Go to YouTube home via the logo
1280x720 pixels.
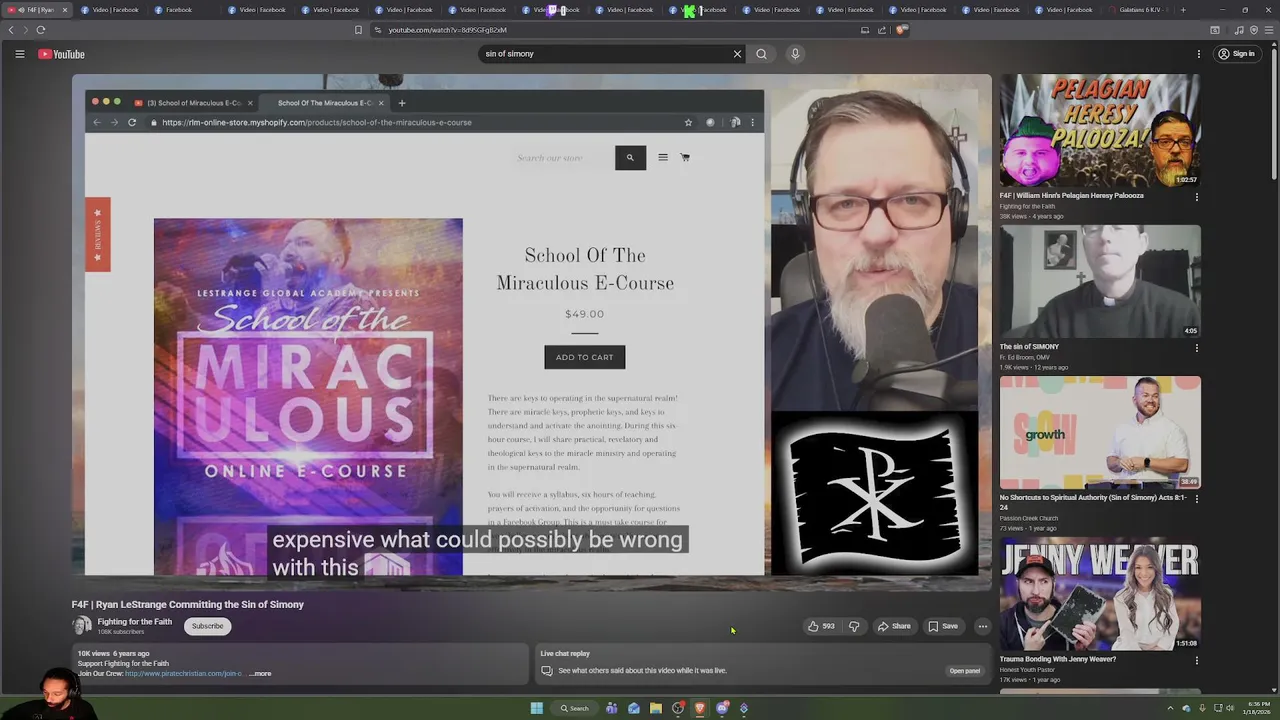click(x=61, y=54)
